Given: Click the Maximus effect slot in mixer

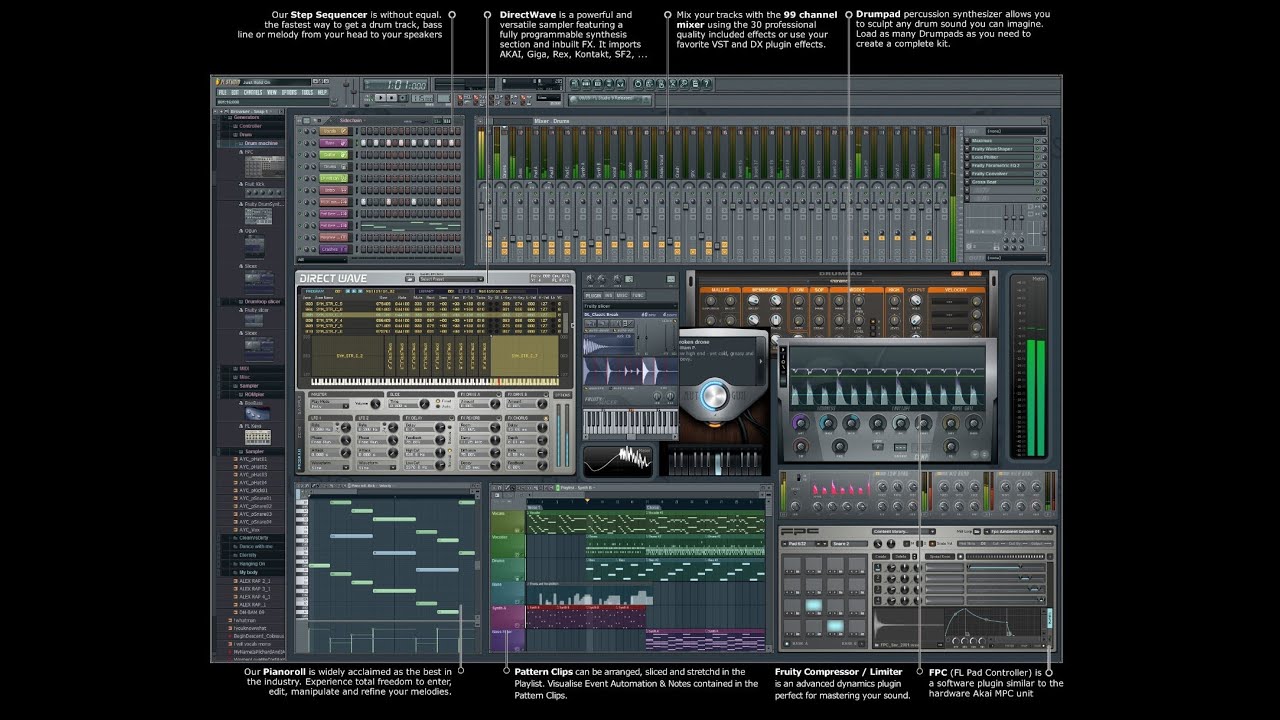Looking at the screenshot, I should click(x=1002, y=141).
